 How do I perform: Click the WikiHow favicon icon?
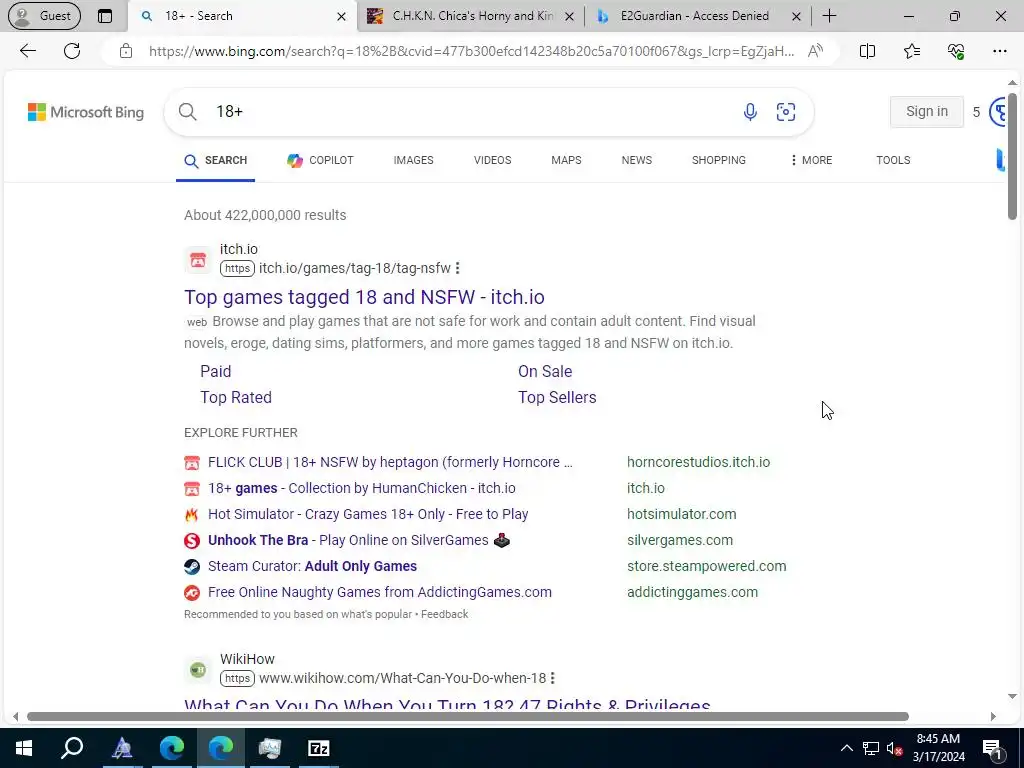[198, 669]
